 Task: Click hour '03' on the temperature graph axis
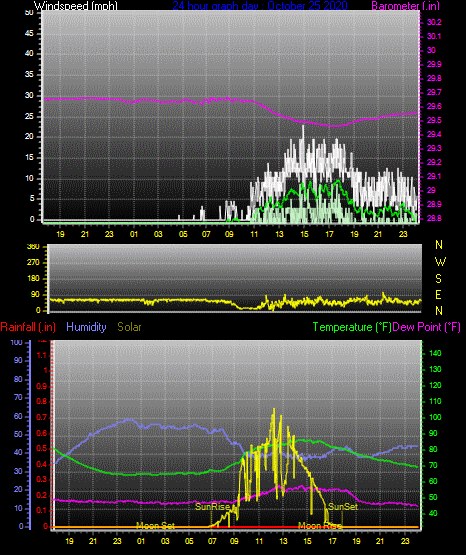point(165,541)
